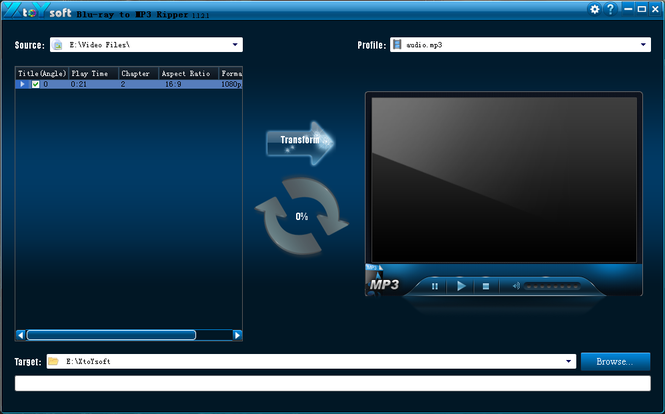Expand the Profile dropdown
The image size is (665, 414).
coord(643,45)
